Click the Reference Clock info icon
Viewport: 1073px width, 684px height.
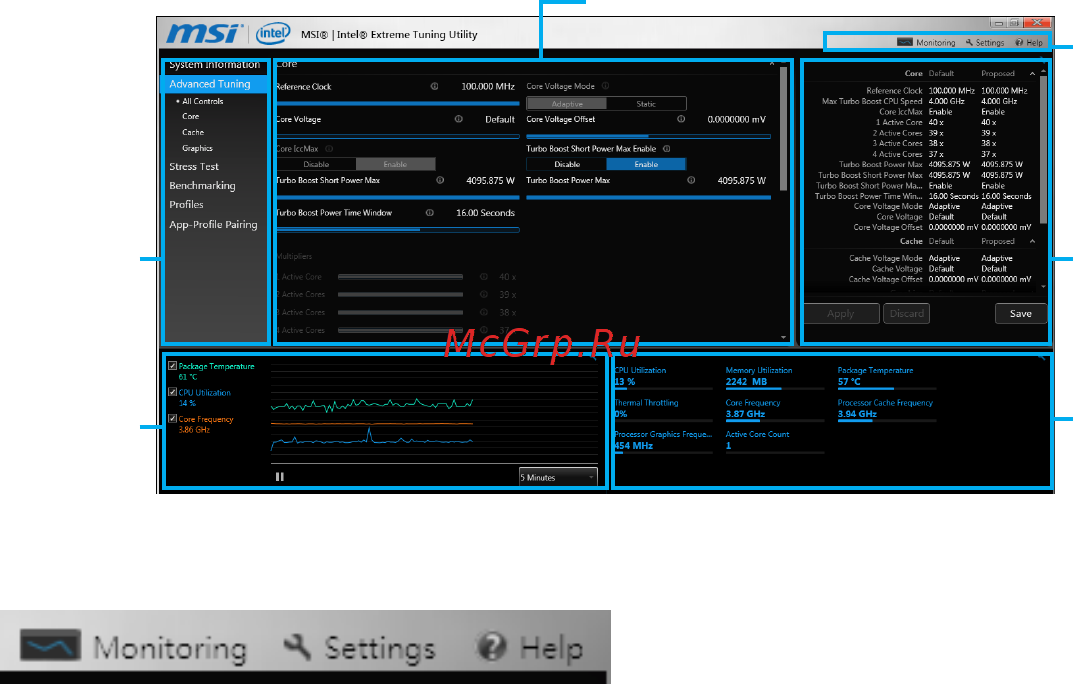point(434,86)
